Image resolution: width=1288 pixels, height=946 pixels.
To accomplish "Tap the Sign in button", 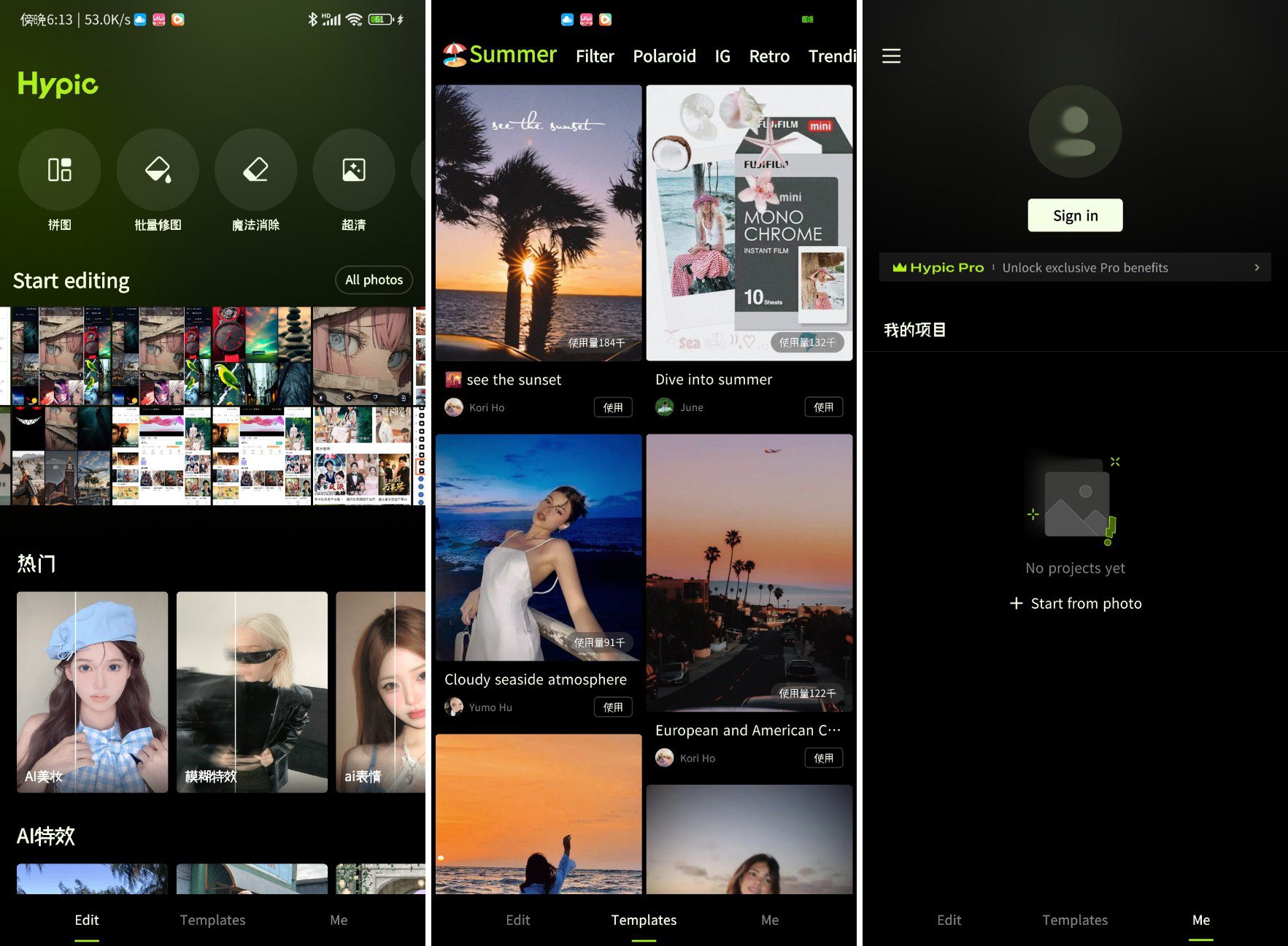I will [1074, 215].
